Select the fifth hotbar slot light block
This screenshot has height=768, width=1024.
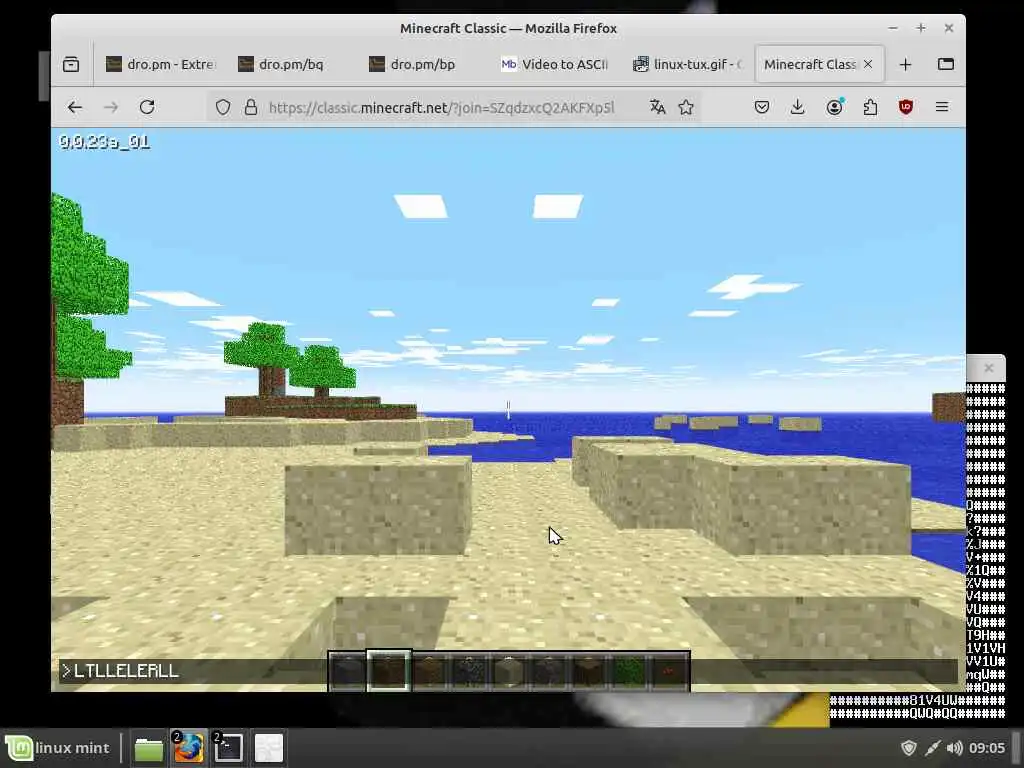pyautogui.click(x=509, y=671)
